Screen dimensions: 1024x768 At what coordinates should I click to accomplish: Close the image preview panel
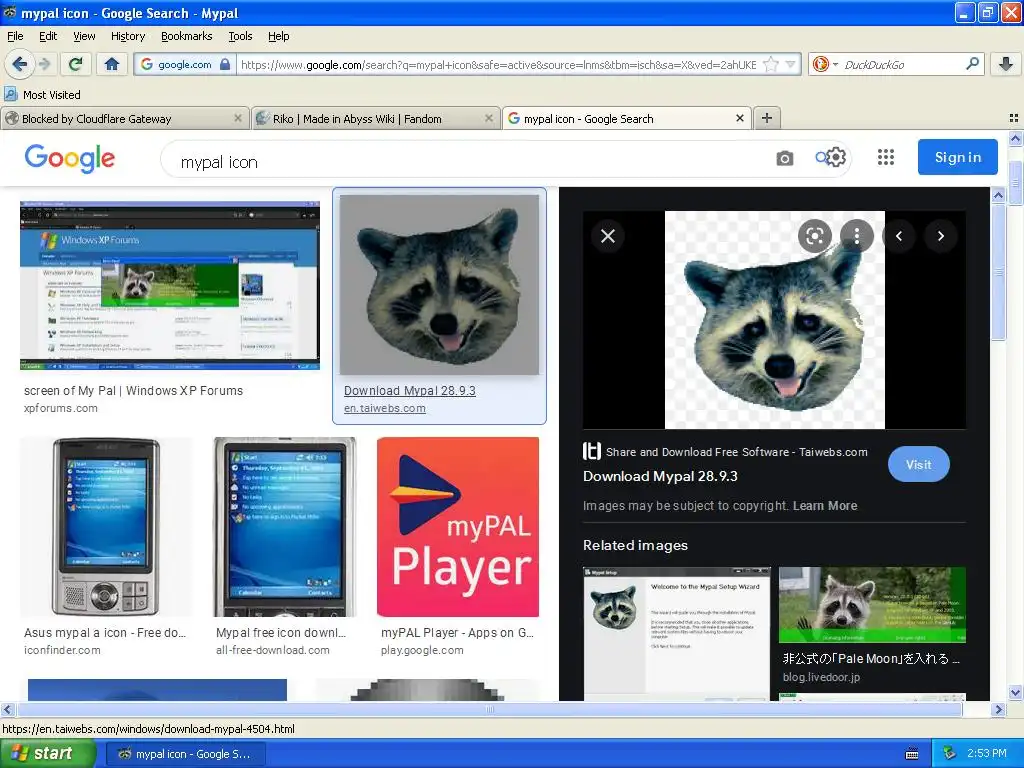608,236
